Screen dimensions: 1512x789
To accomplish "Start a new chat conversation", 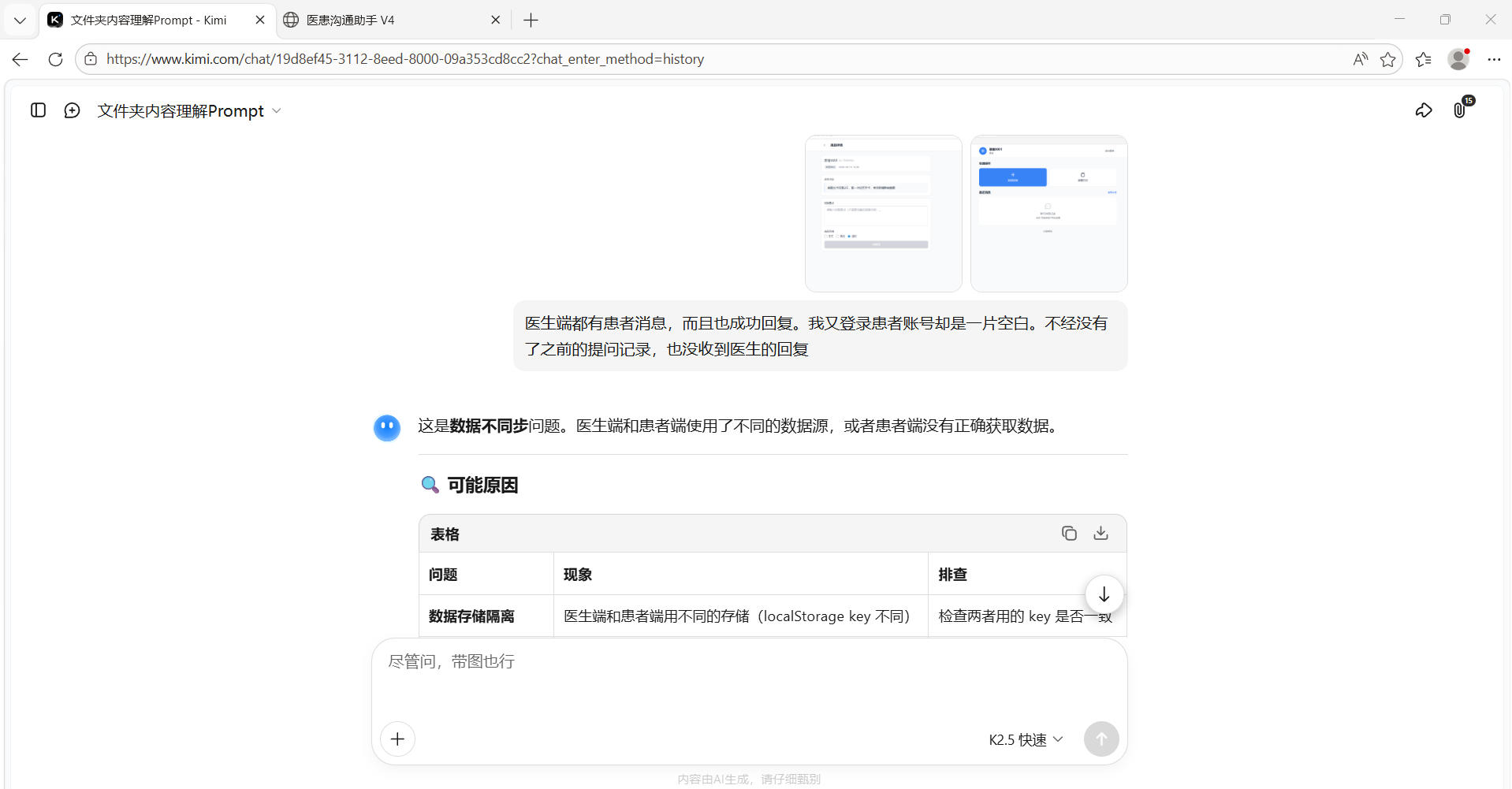I will tap(72, 110).
